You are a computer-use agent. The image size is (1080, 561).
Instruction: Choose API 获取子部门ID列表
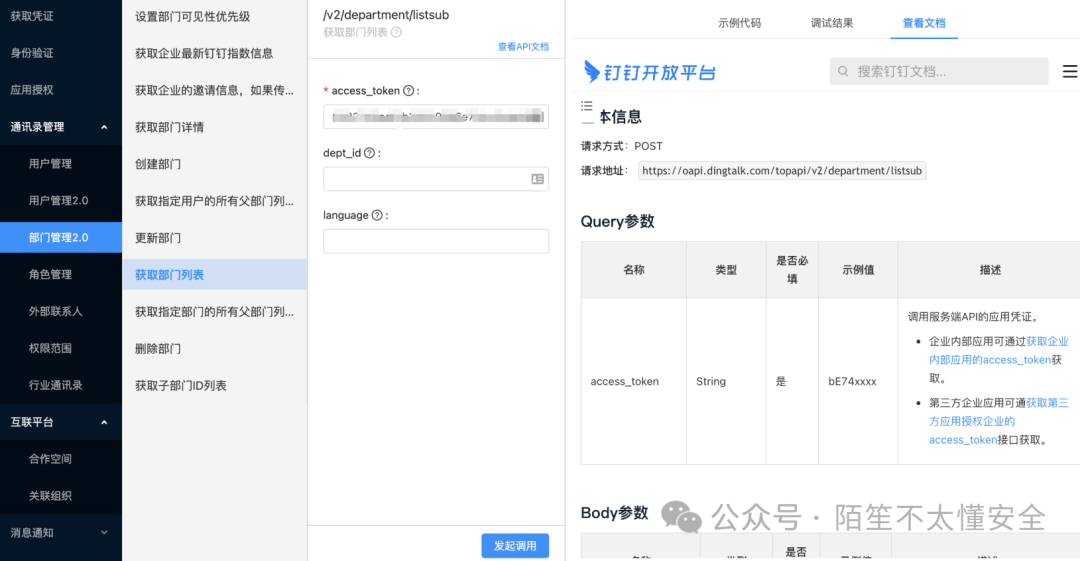click(214, 385)
